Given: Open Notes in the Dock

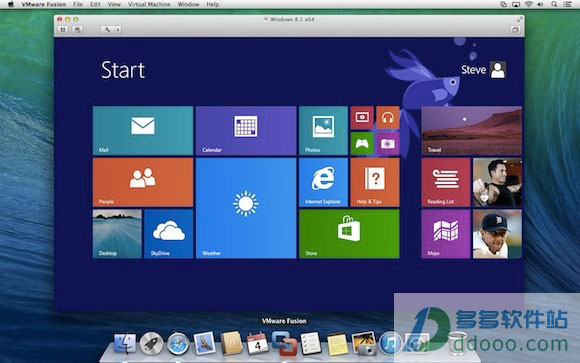Looking at the screenshot, I should click(337, 344).
